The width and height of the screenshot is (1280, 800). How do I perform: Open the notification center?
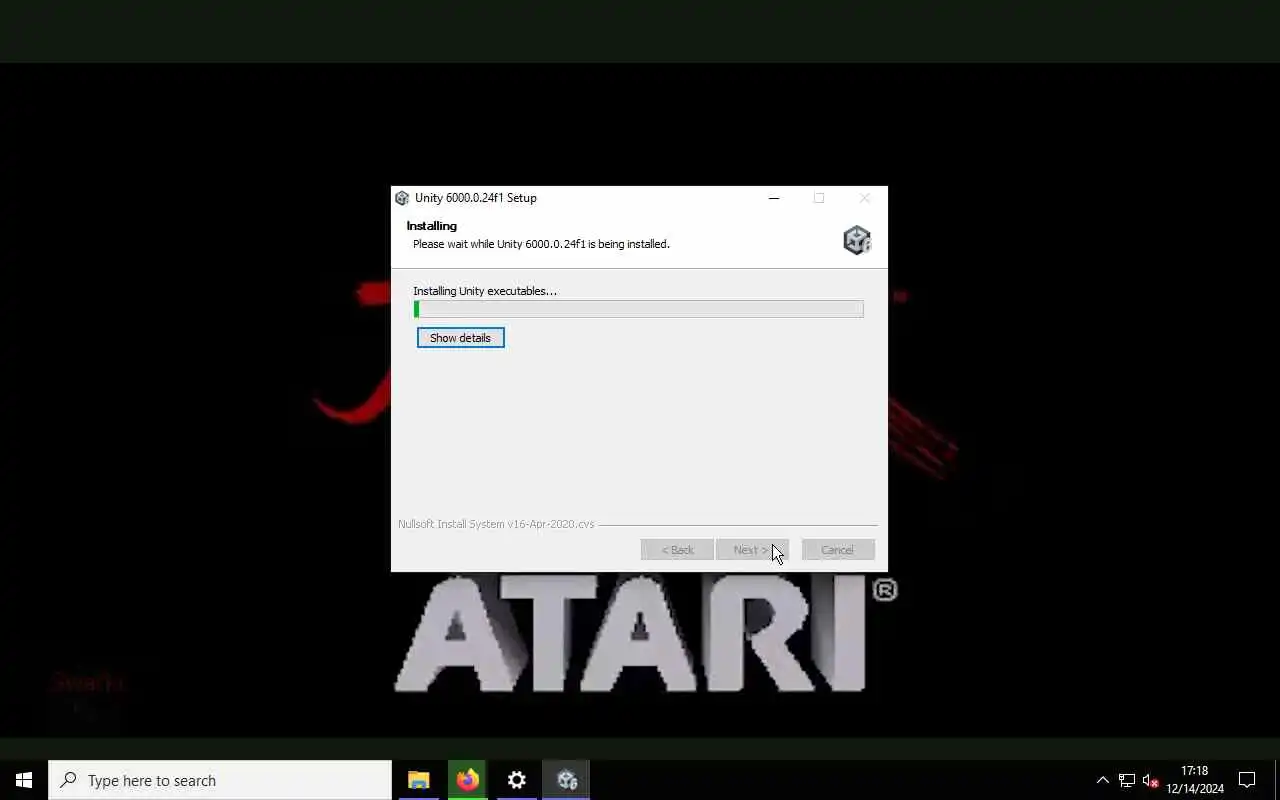pyautogui.click(x=1247, y=780)
